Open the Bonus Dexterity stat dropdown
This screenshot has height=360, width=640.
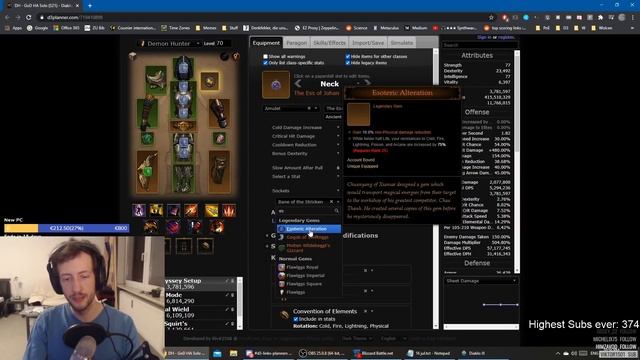pos(305,153)
